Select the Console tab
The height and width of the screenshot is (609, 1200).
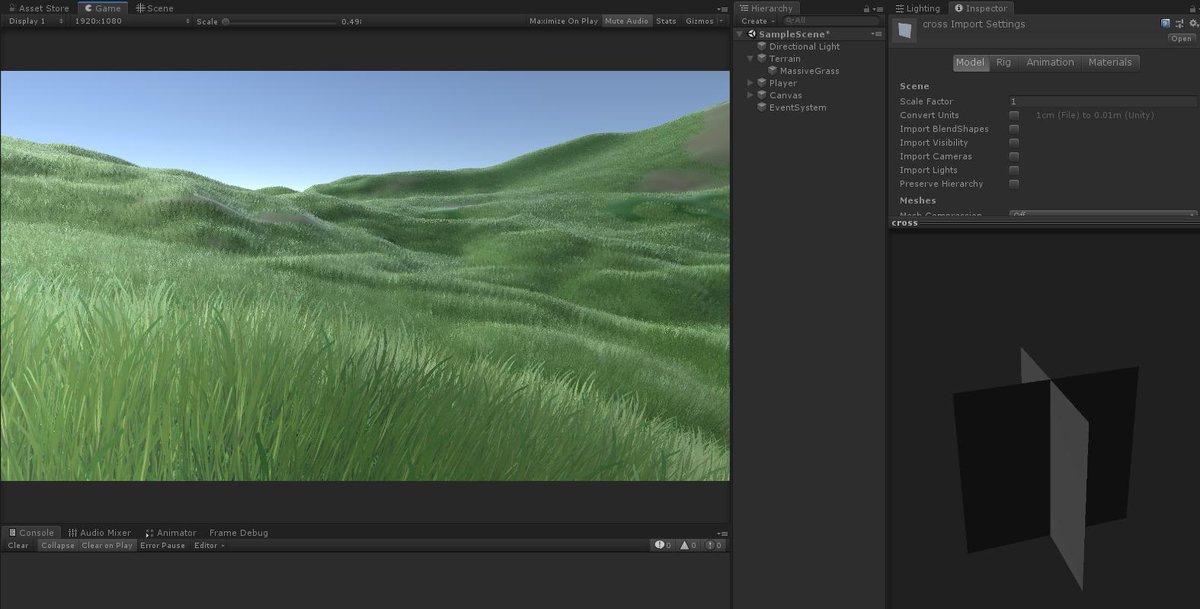point(32,533)
